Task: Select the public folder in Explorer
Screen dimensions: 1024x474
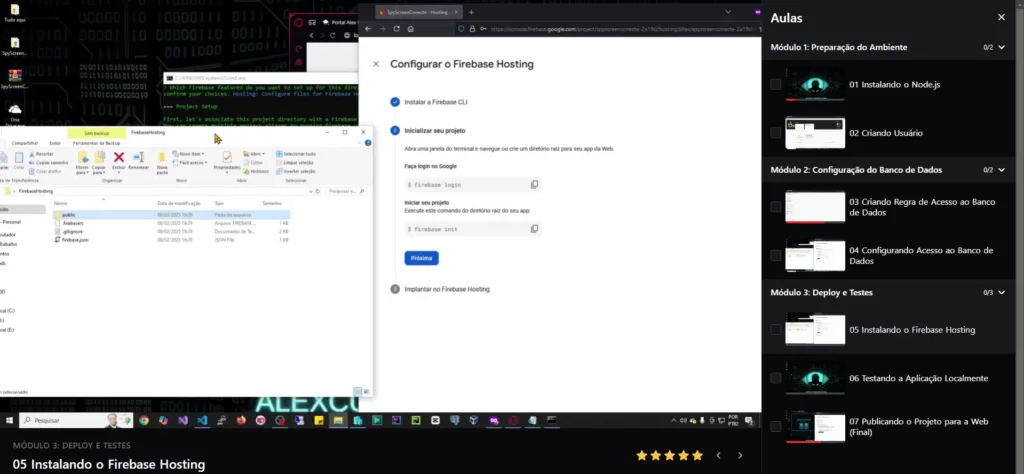Action: click(171, 214)
